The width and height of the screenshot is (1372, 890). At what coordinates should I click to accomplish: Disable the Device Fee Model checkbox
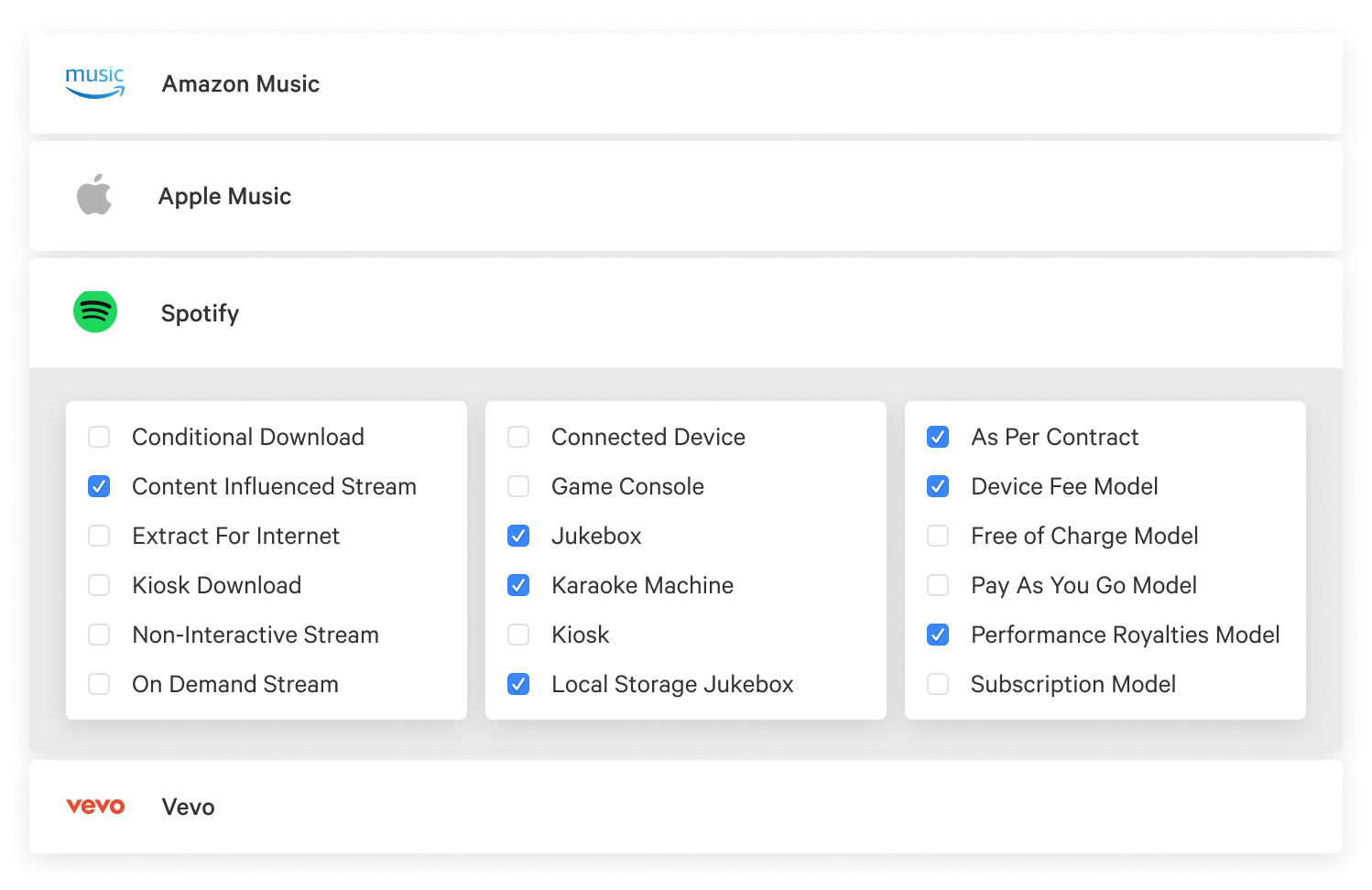[x=938, y=486]
